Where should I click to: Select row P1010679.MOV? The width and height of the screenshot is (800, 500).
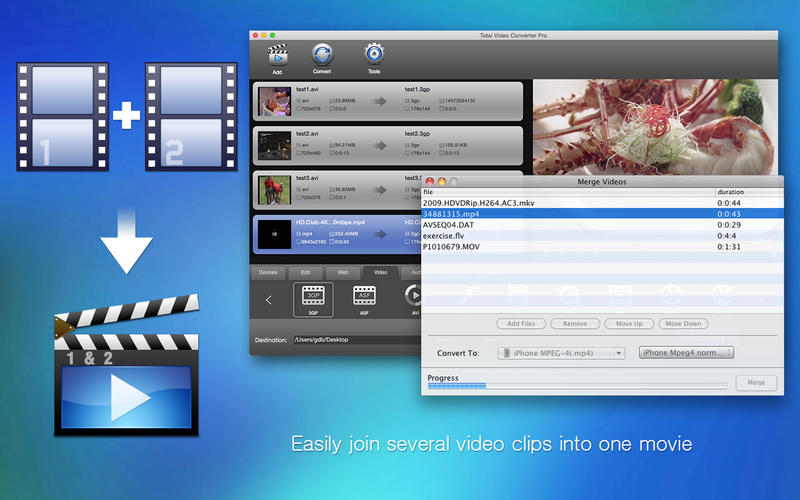point(603,247)
